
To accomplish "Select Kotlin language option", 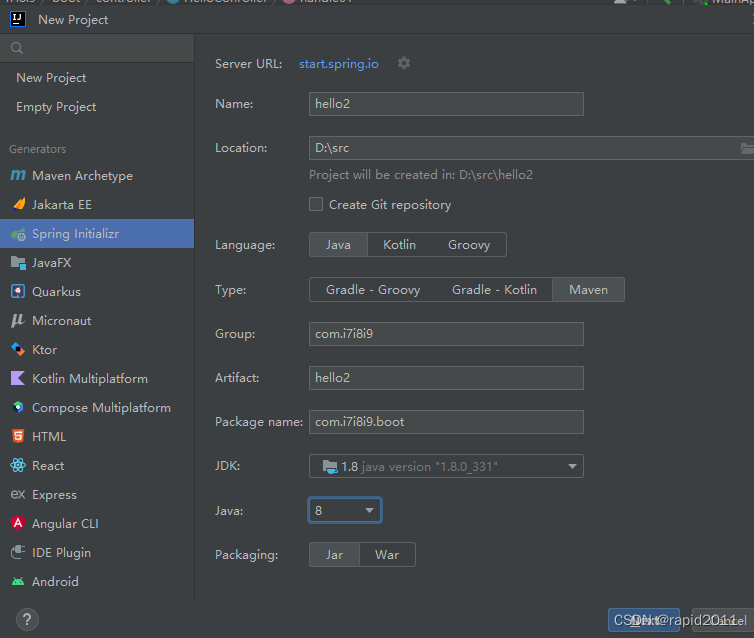I will pyautogui.click(x=400, y=245).
